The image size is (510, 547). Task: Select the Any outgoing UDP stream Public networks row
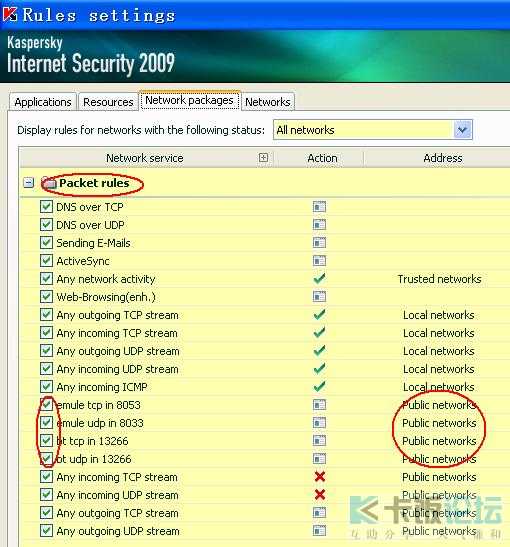pyautogui.click(x=265, y=531)
